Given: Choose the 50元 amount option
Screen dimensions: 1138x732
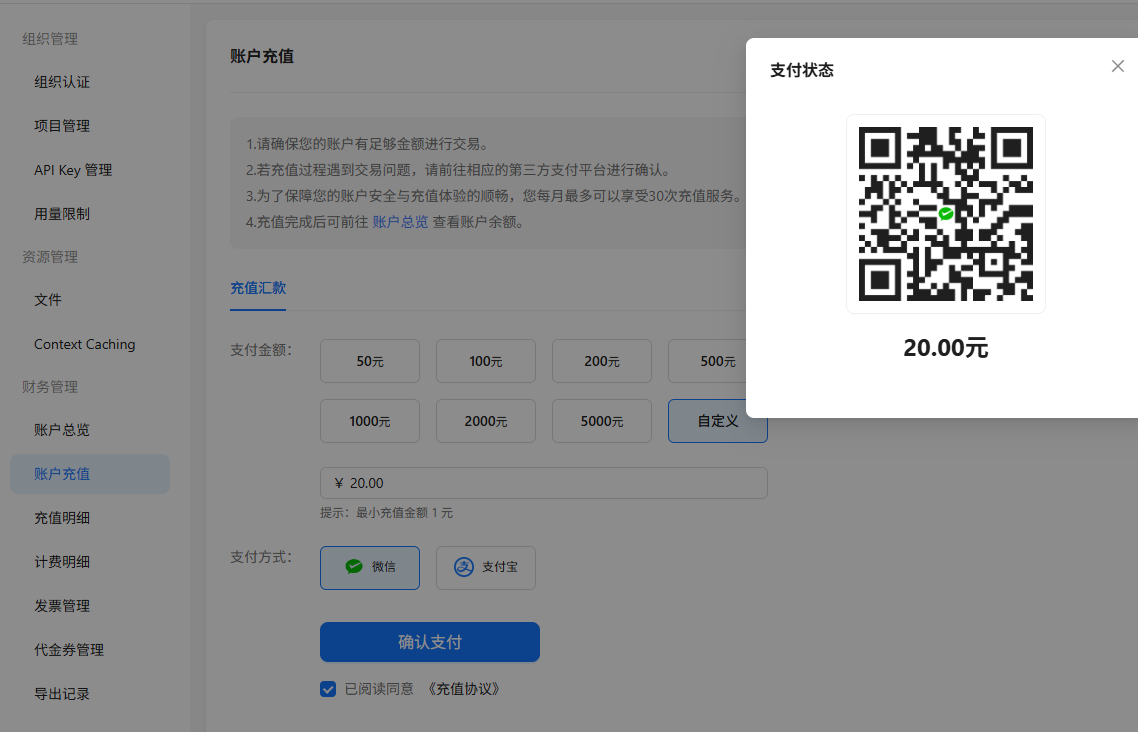Looking at the screenshot, I should tap(370, 361).
